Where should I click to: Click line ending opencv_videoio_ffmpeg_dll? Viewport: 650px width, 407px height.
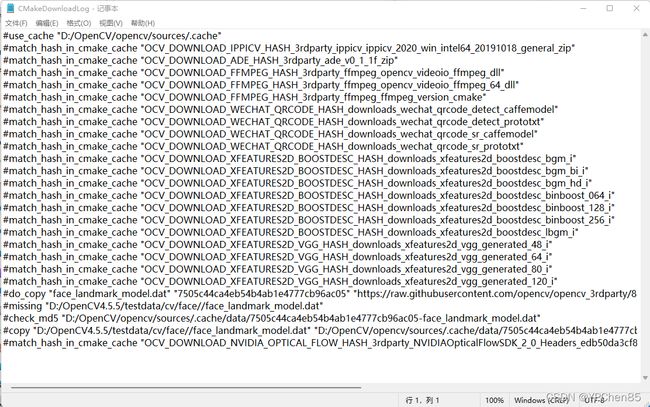pyautogui.click(x=253, y=73)
